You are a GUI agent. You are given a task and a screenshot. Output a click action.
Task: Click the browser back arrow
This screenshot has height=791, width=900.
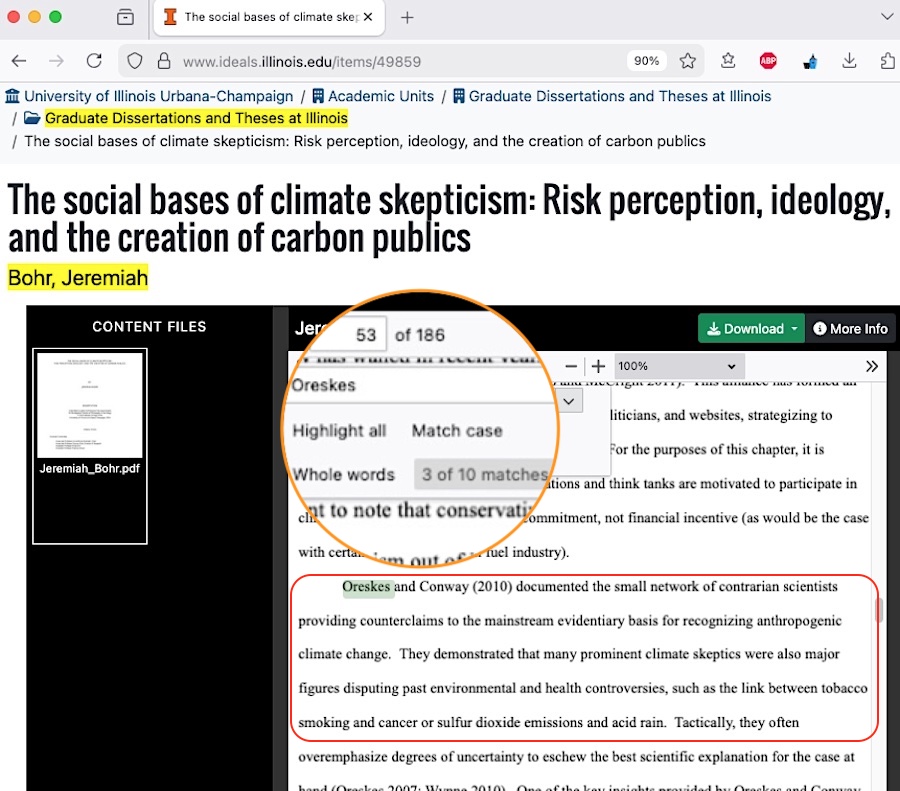click(x=19, y=61)
